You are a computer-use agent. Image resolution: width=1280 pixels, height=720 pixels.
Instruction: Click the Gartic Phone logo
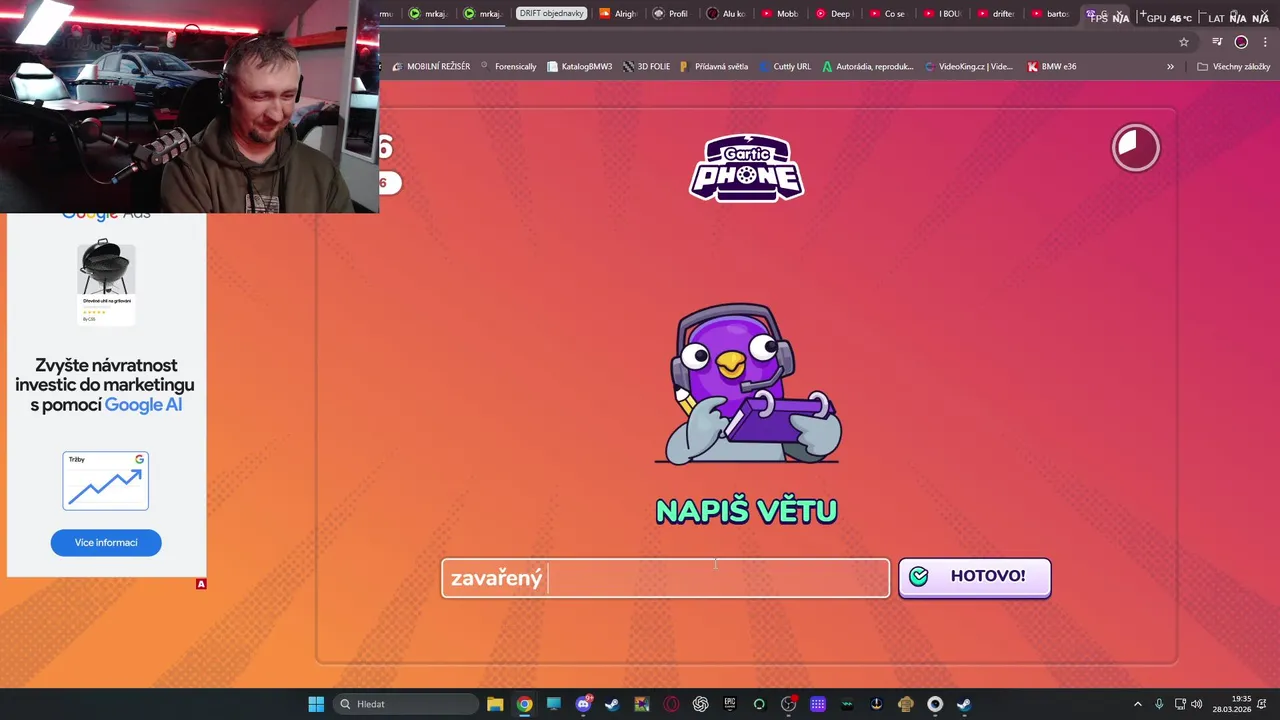[x=747, y=168]
